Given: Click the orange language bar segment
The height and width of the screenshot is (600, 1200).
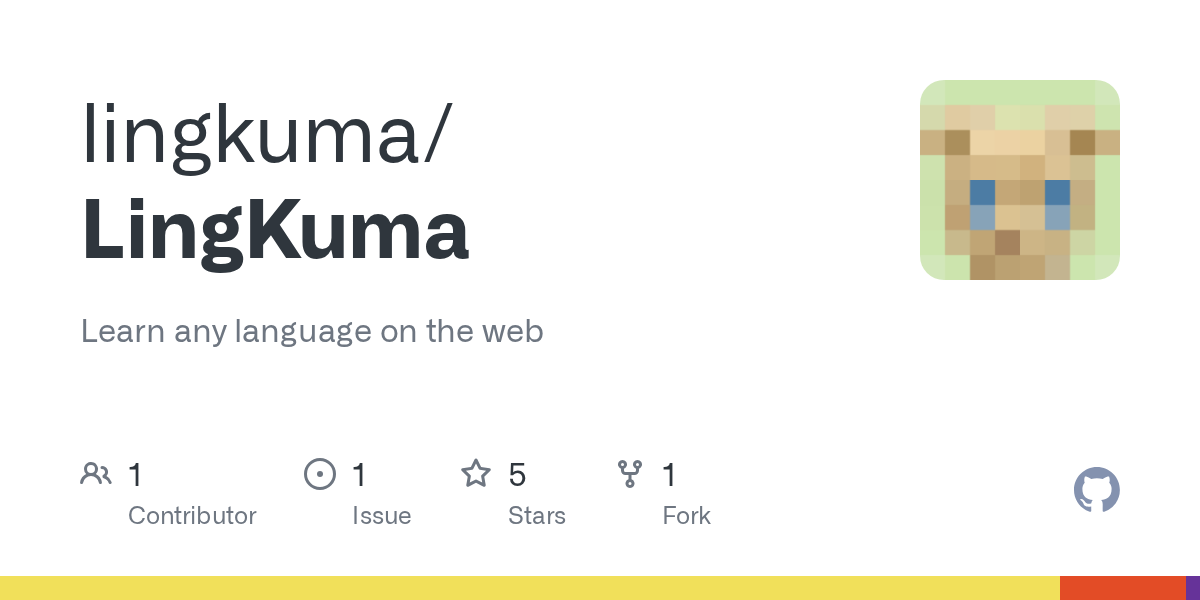Looking at the screenshot, I should 1122,588.
